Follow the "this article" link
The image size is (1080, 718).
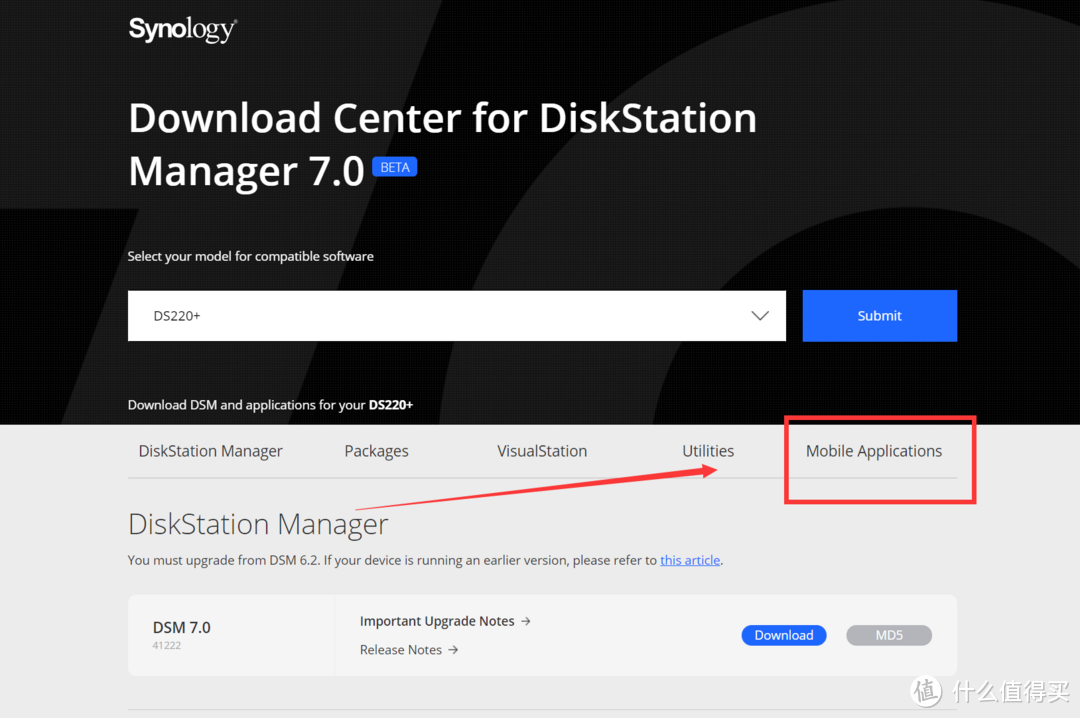690,560
